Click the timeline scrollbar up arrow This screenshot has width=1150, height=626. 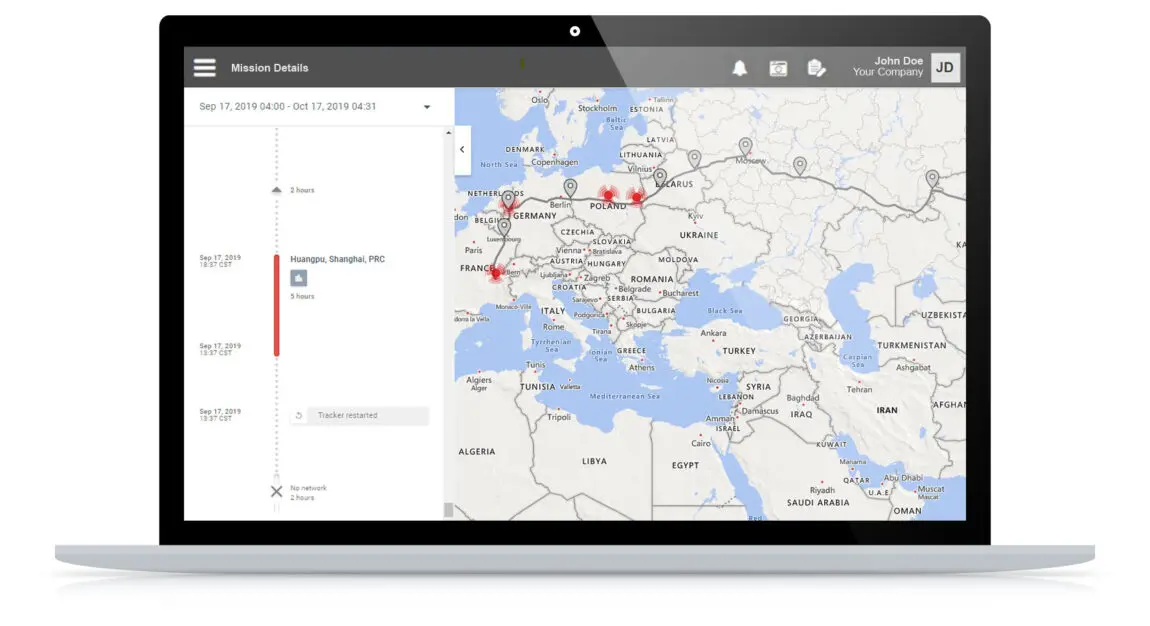(x=449, y=133)
